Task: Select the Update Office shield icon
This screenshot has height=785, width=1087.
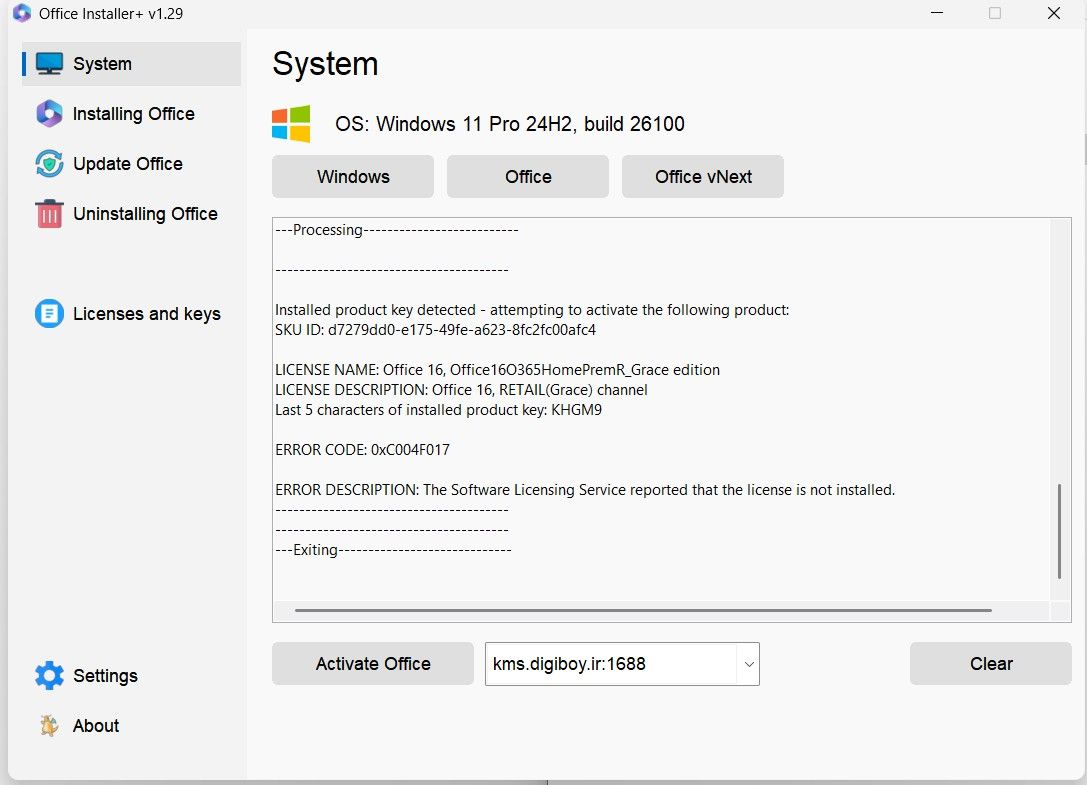Action: point(49,164)
